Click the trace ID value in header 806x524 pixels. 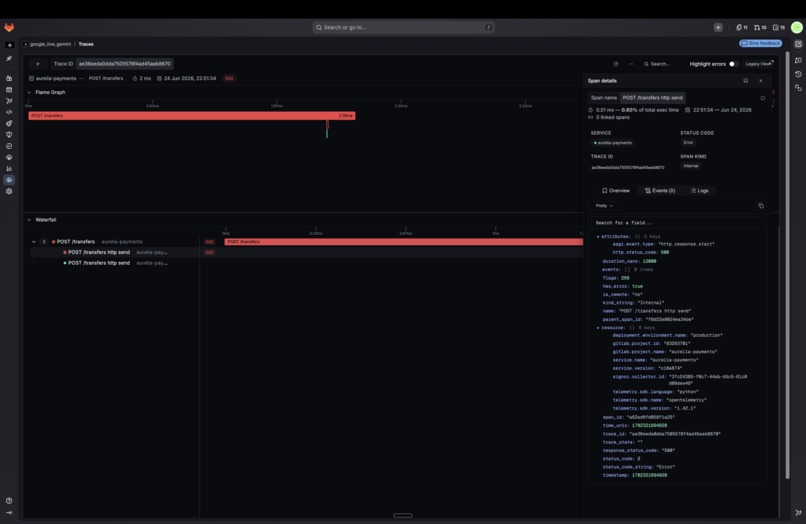pos(124,64)
